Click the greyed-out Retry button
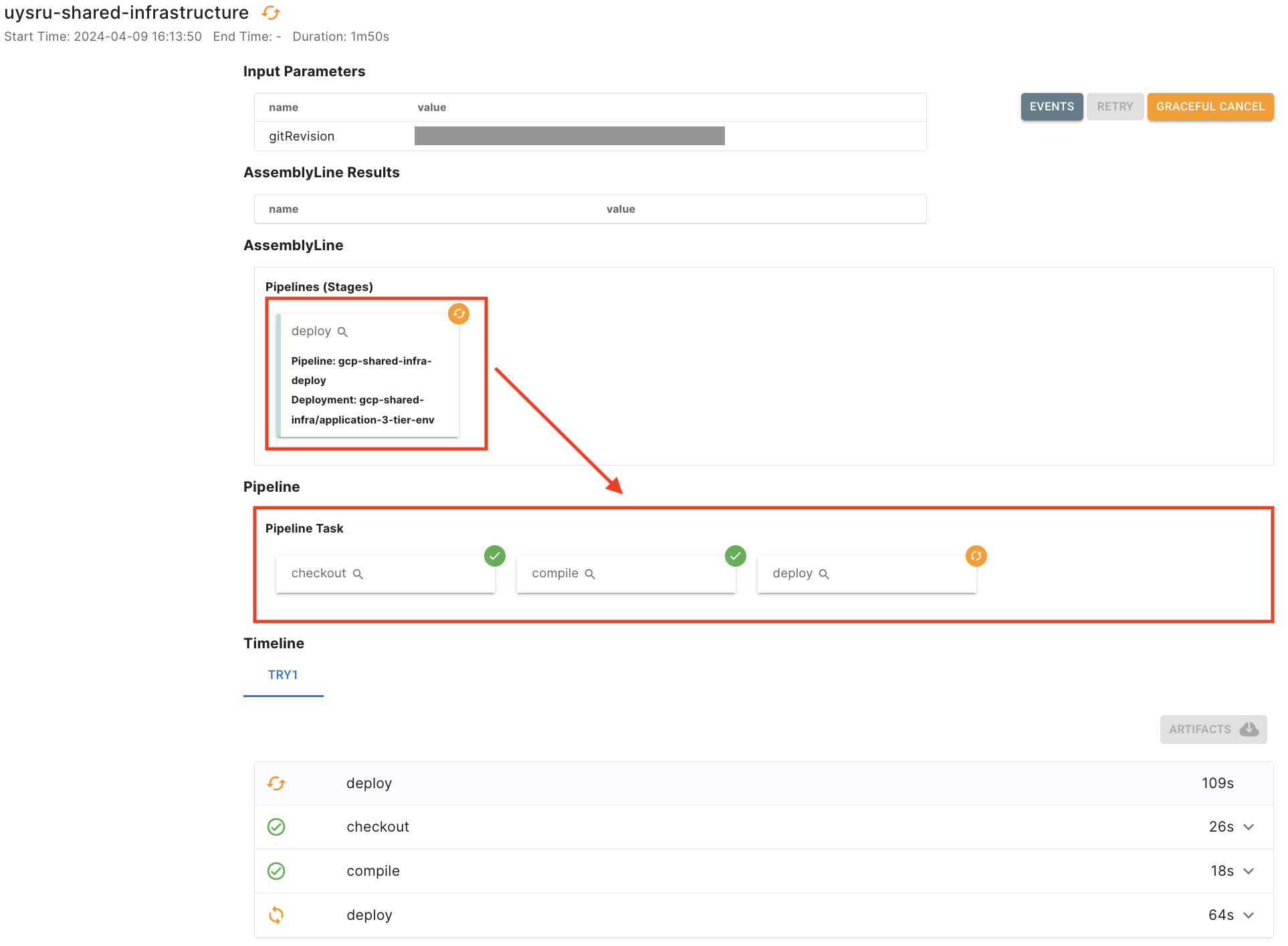 pos(1115,107)
